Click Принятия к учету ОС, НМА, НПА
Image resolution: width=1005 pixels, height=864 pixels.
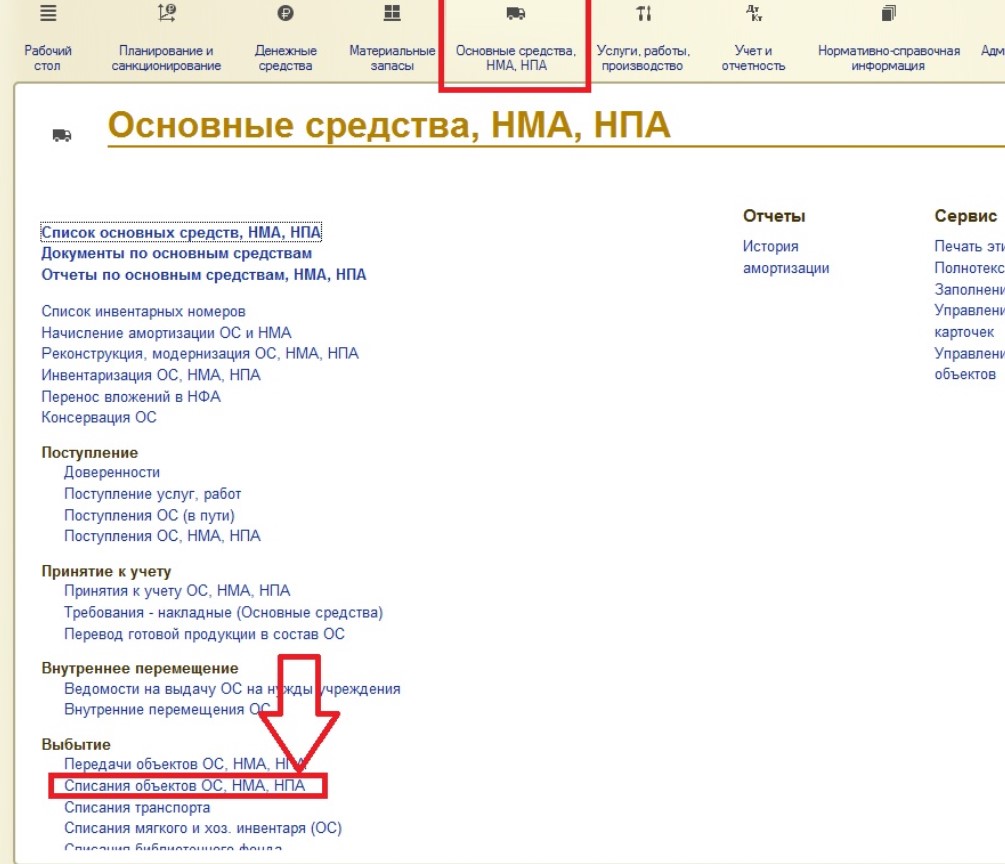(x=177, y=590)
